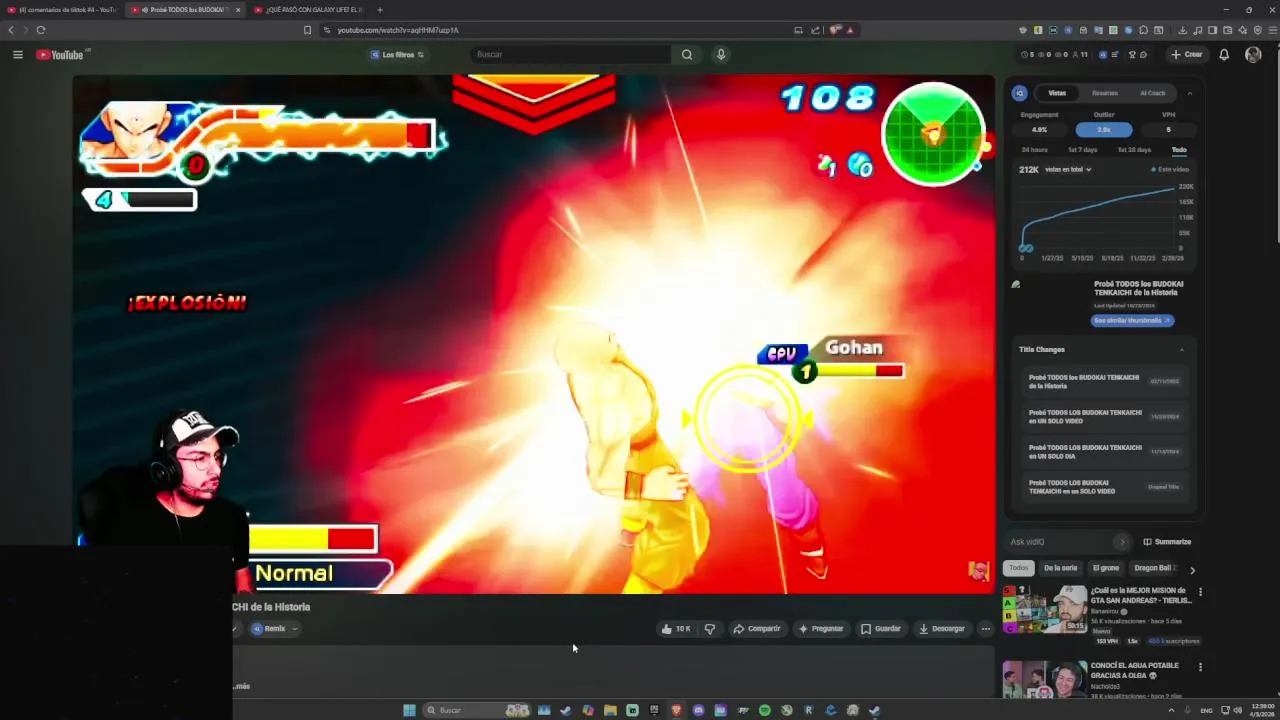Open the YouTube hamburger guide menu
1280x720 pixels.
click(x=17, y=55)
